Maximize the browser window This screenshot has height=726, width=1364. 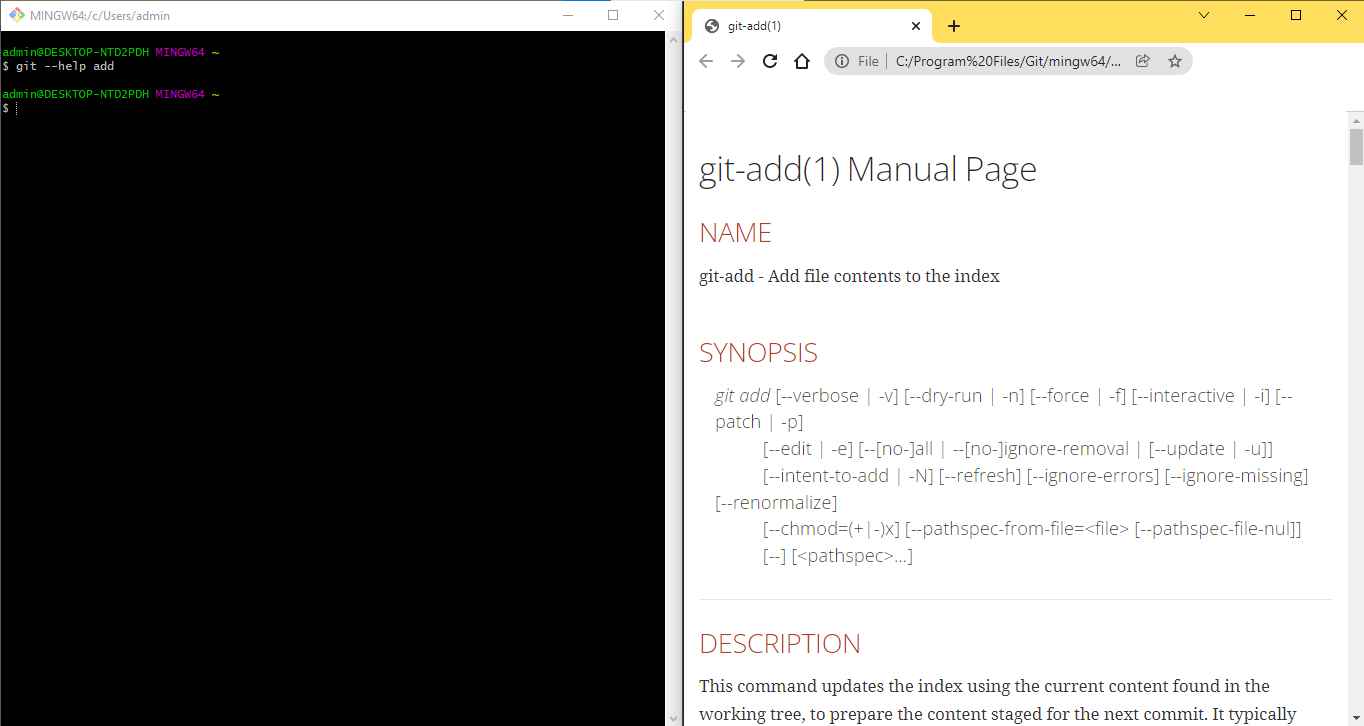point(1296,15)
